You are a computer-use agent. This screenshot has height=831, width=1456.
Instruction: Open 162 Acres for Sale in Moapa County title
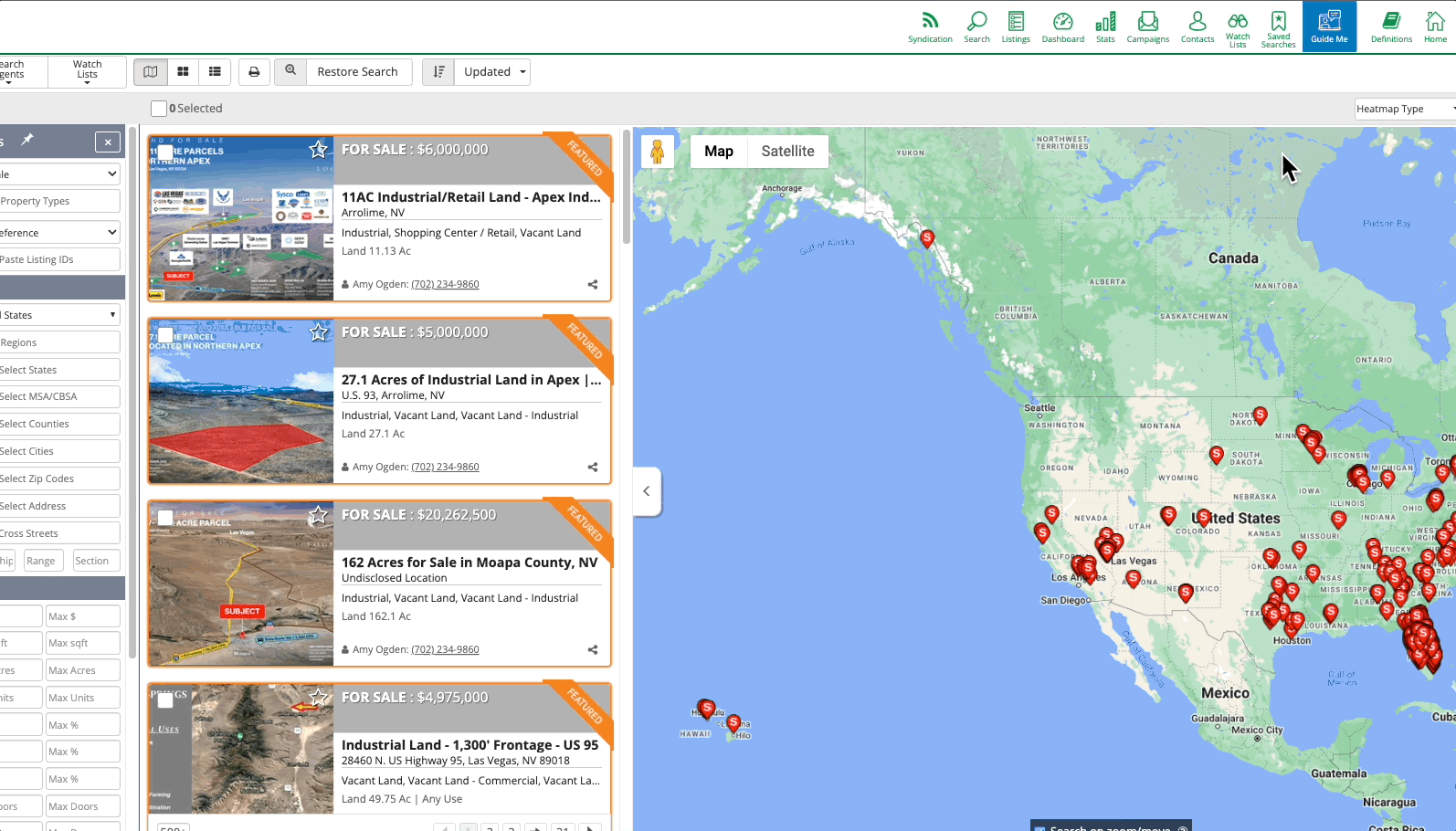(x=470, y=563)
